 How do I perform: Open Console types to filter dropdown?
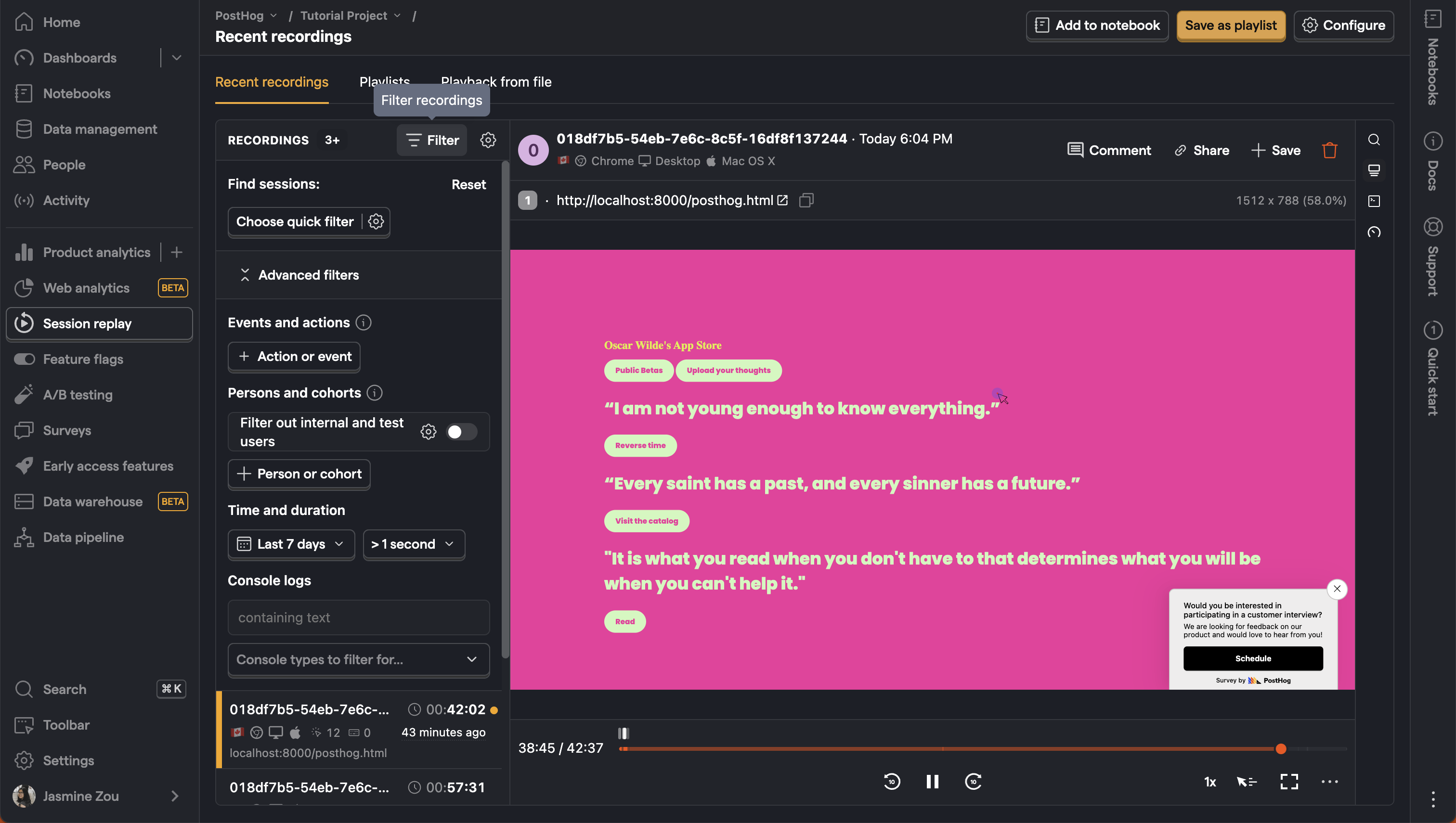click(x=357, y=659)
